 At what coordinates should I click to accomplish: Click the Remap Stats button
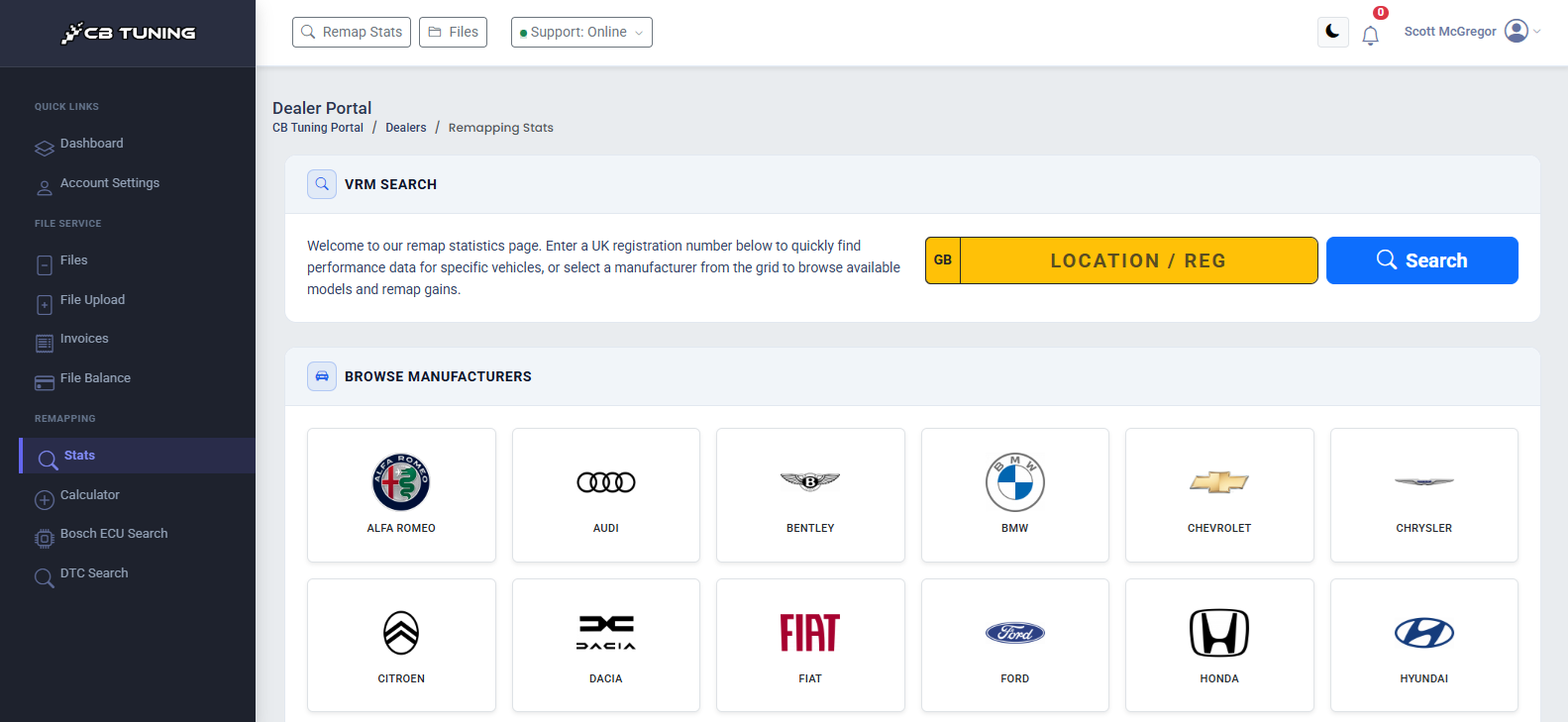[352, 32]
